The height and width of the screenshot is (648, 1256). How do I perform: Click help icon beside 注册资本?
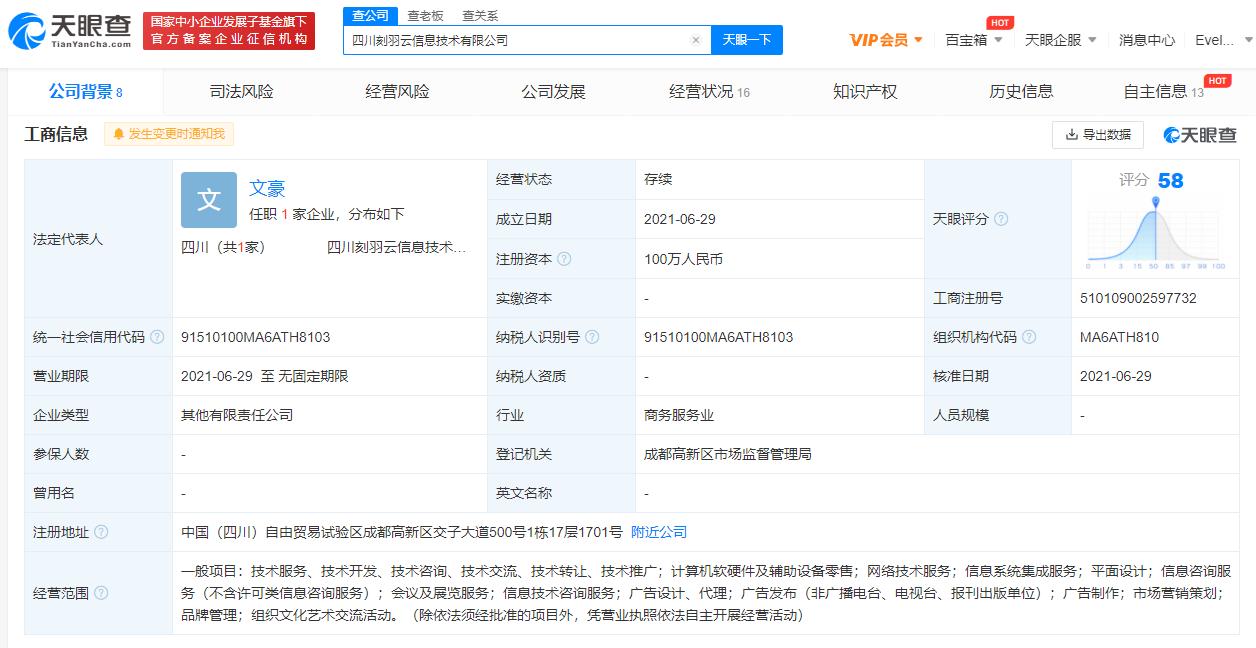click(x=564, y=259)
